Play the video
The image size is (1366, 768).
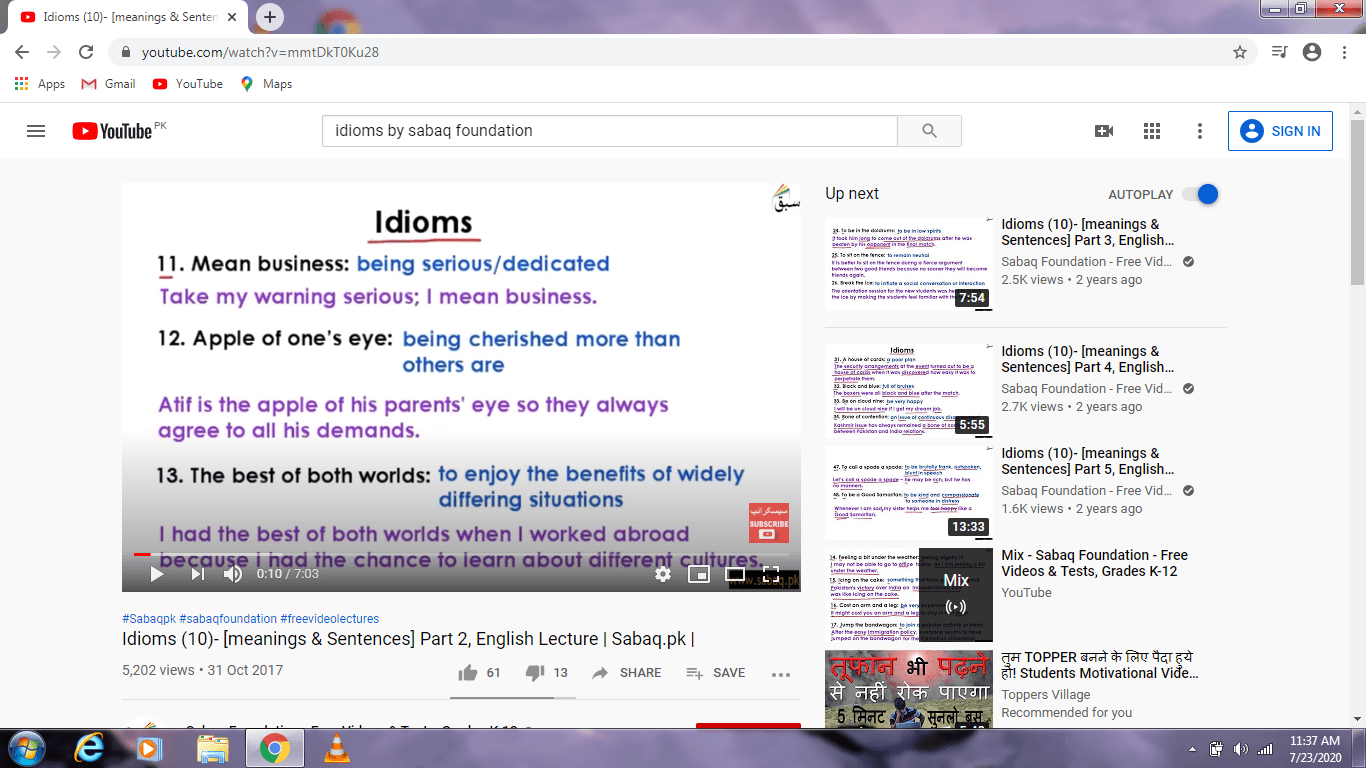click(156, 574)
